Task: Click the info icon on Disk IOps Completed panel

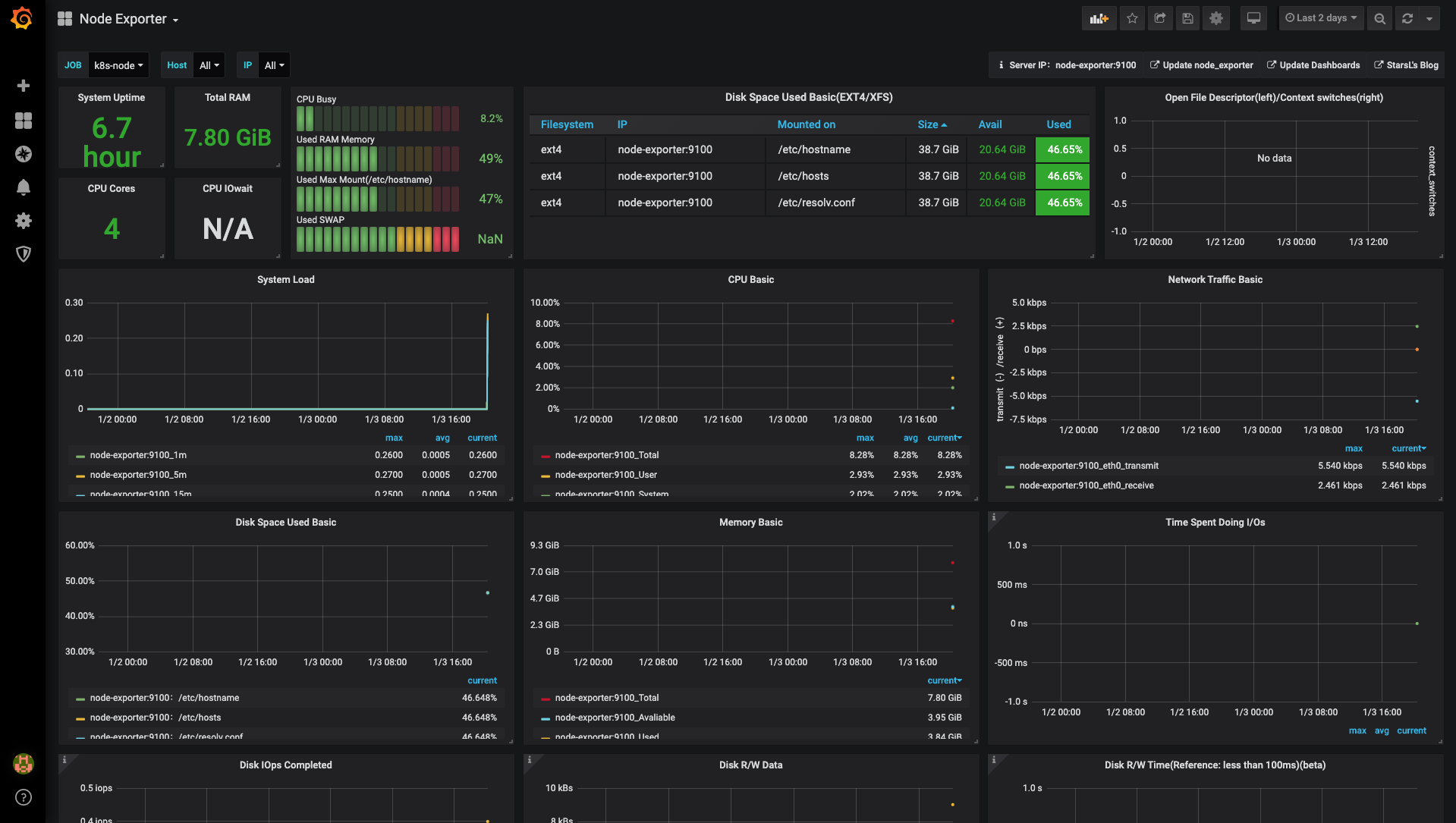Action: 64,760
